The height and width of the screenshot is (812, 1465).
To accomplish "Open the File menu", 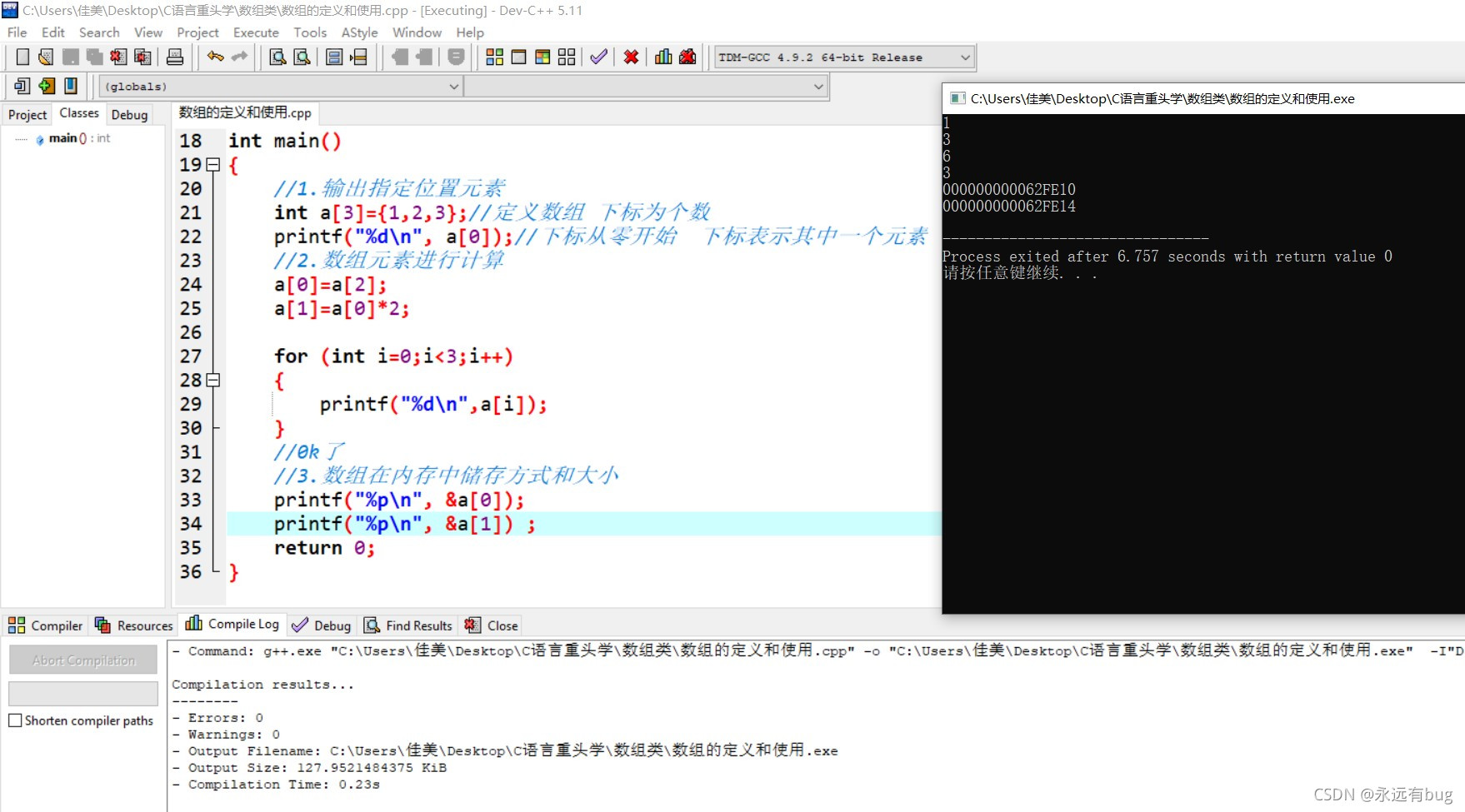I will coord(17,32).
